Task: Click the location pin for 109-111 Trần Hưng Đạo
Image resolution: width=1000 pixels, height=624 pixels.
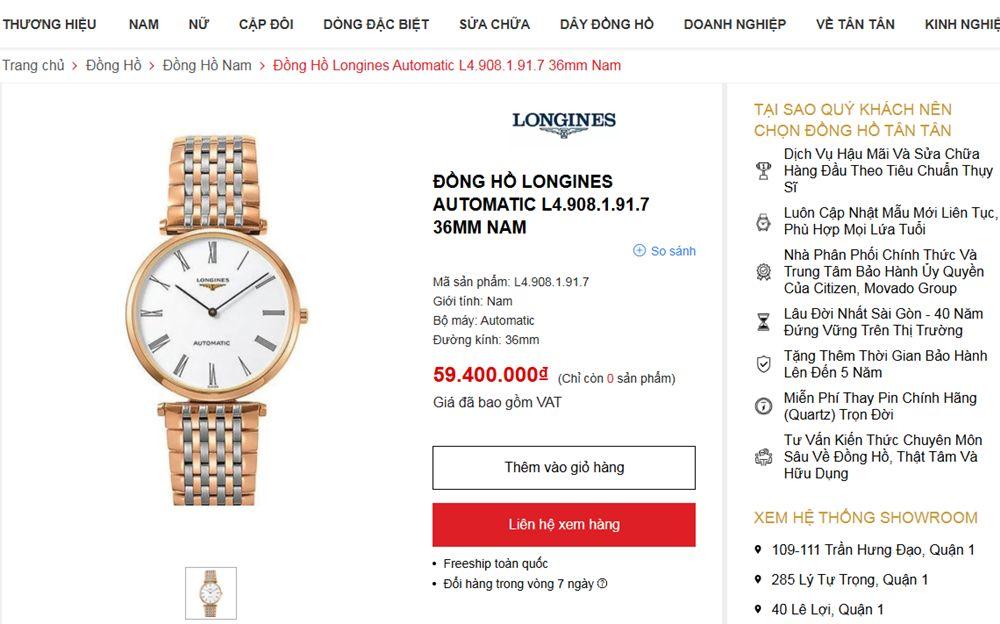Action: coord(758,550)
